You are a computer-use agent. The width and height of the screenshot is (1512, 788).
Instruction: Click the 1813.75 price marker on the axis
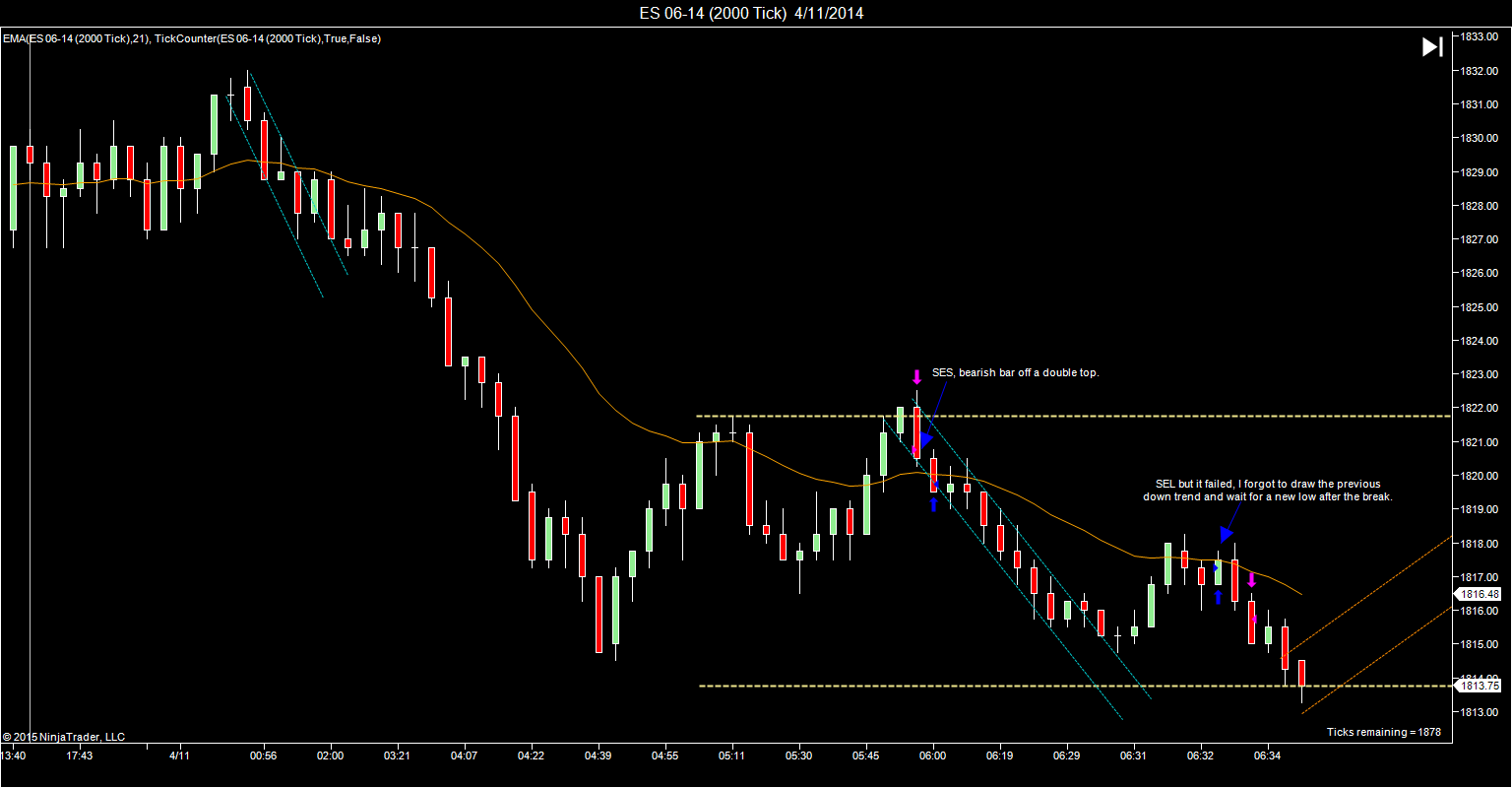[1480, 686]
